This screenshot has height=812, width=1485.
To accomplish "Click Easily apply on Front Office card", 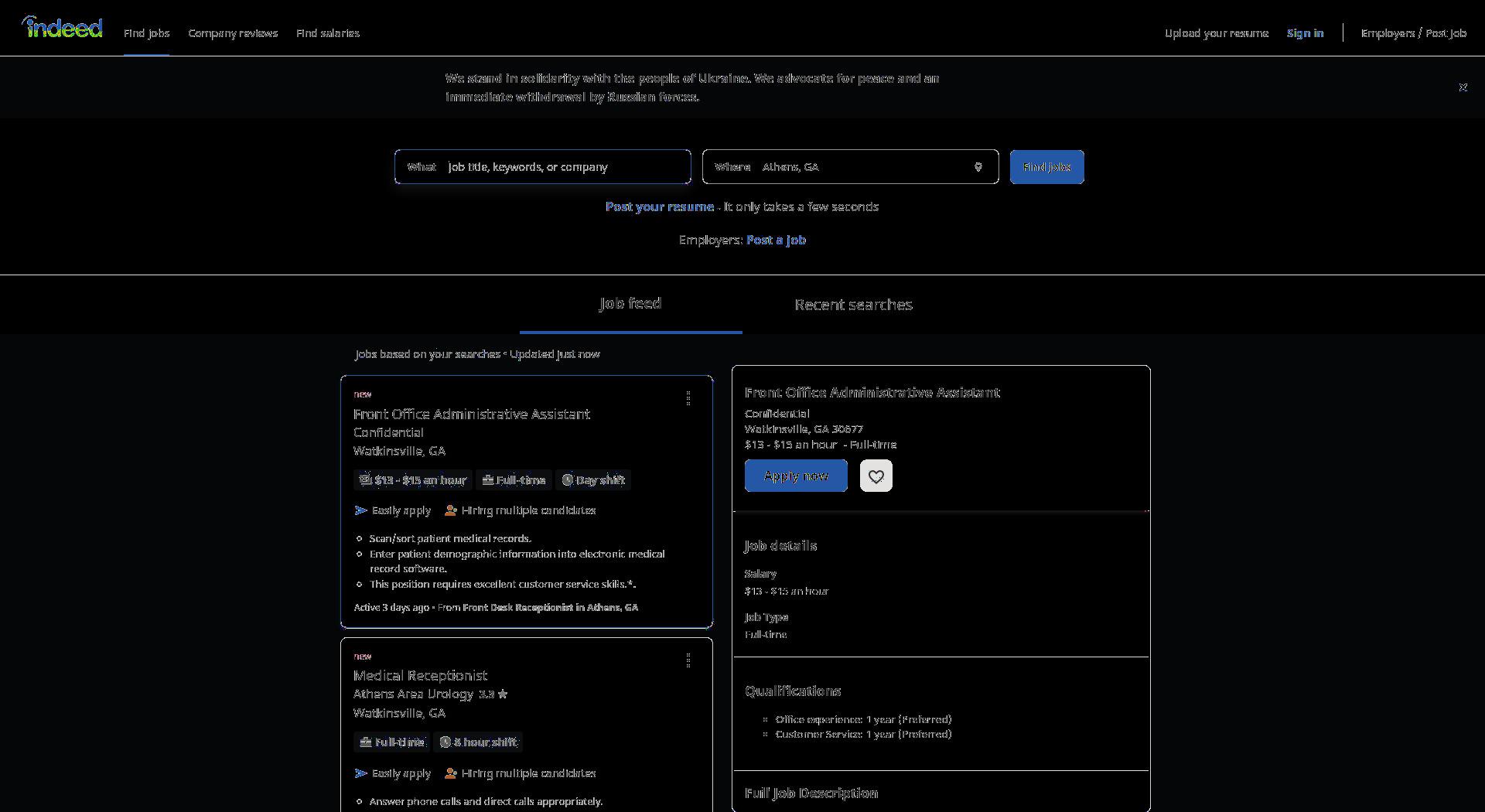I will coord(393,510).
